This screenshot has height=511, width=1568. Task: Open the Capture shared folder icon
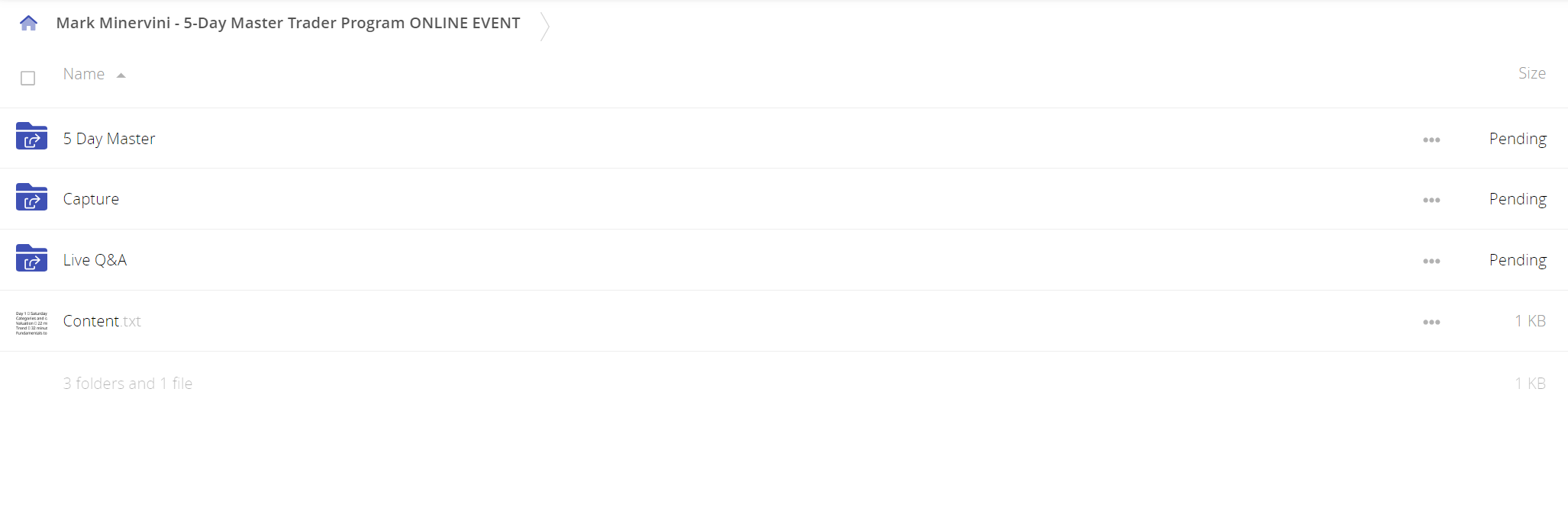click(x=31, y=198)
